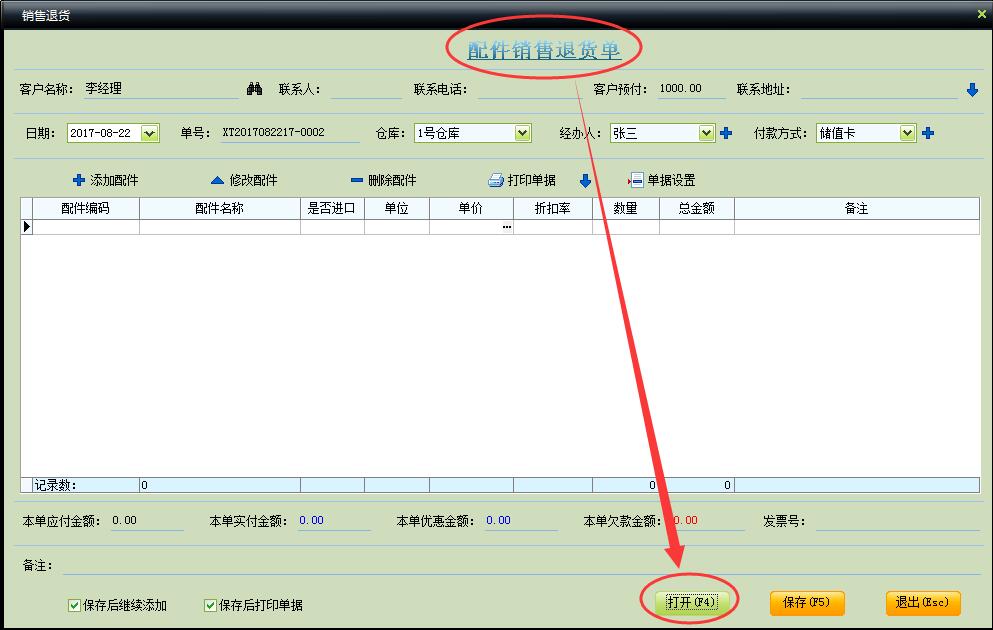The width and height of the screenshot is (993, 630).
Task: Click the plus icon next to 付款方式
Action: pyautogui.click(x=928, y=133)
